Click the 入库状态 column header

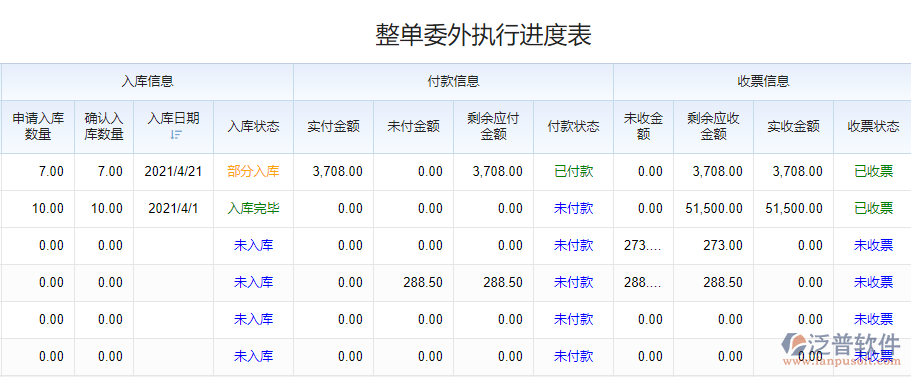coord(253,127)
